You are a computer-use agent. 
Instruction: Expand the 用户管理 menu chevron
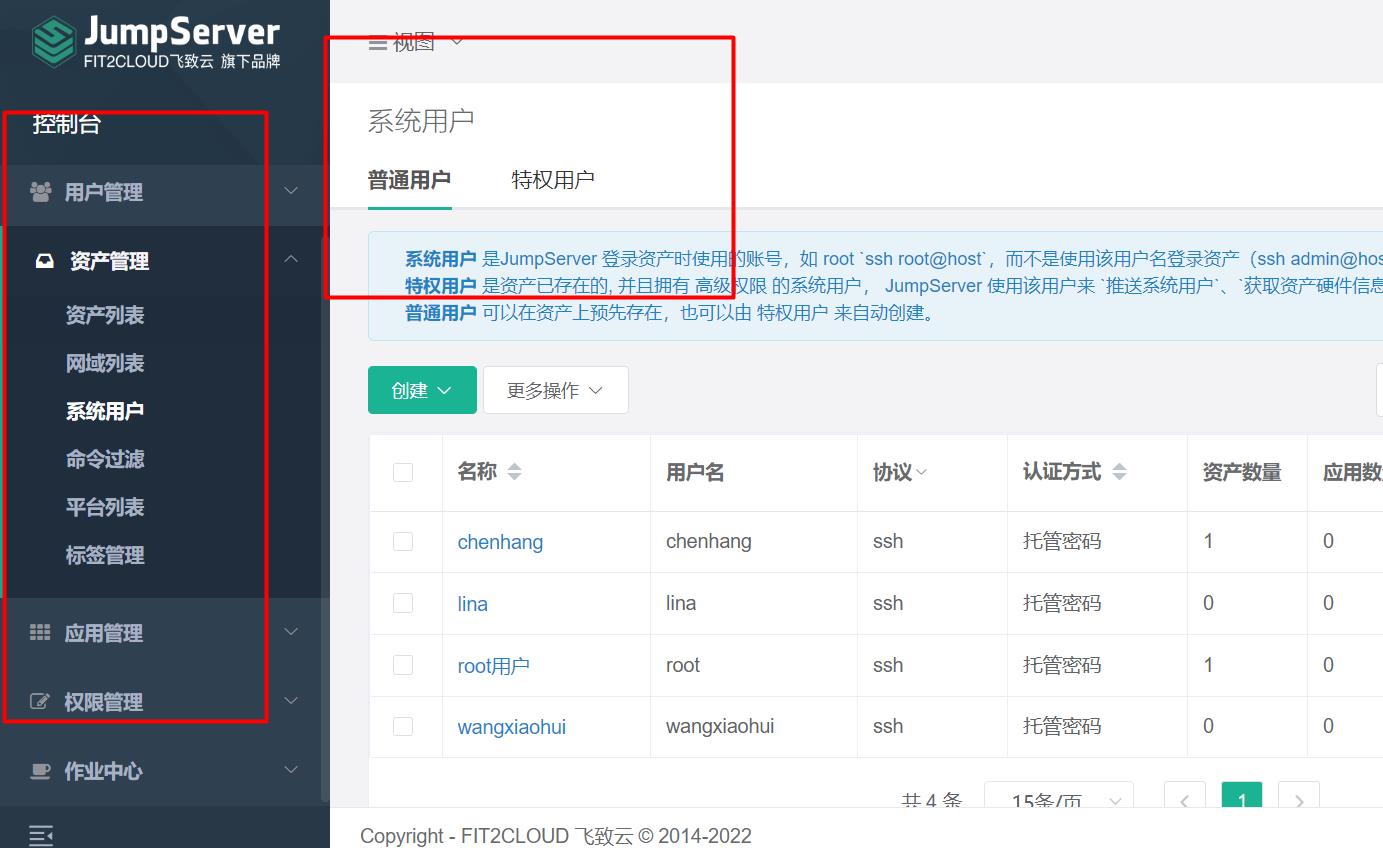click(x=291, y=191)
